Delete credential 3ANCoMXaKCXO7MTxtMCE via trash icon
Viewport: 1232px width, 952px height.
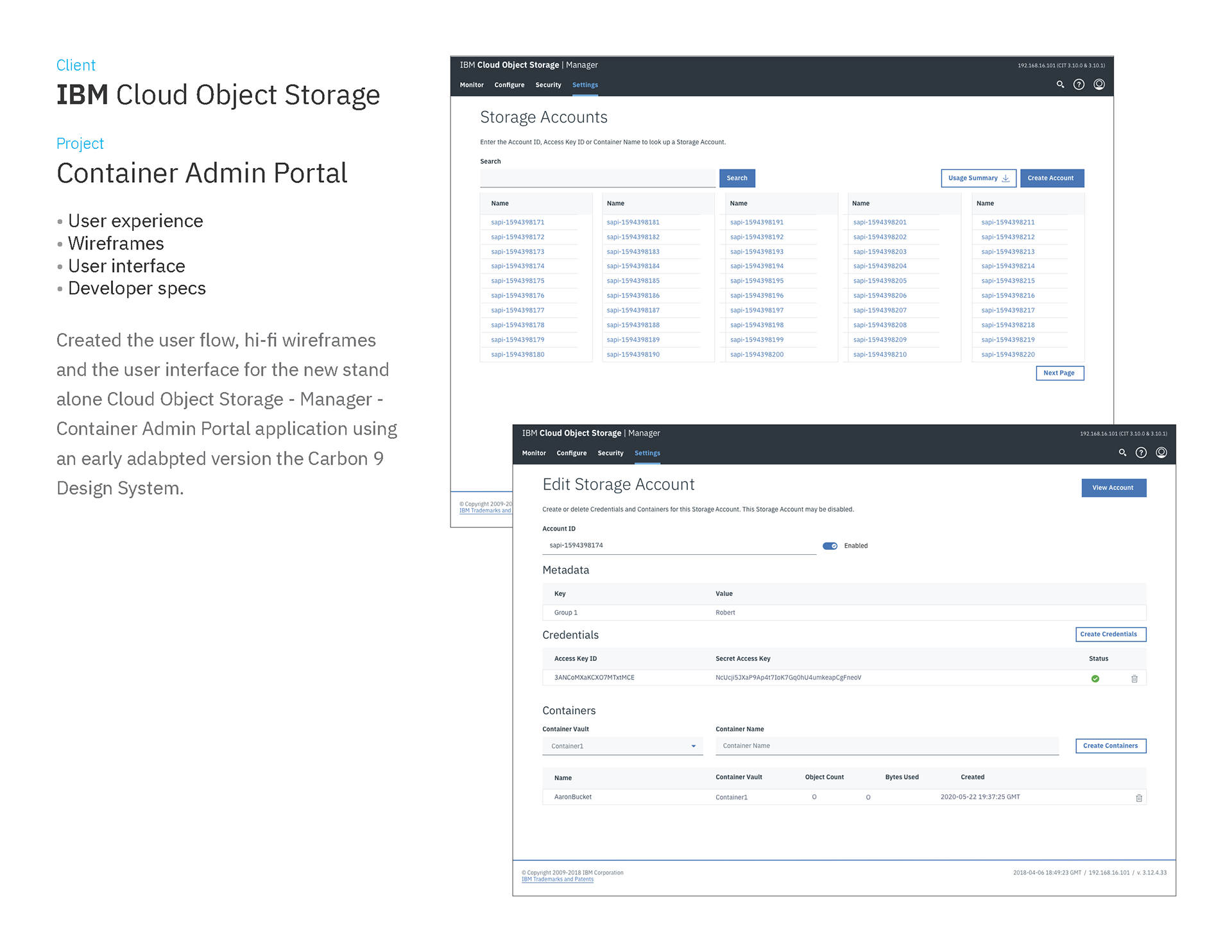(1134, 679)
